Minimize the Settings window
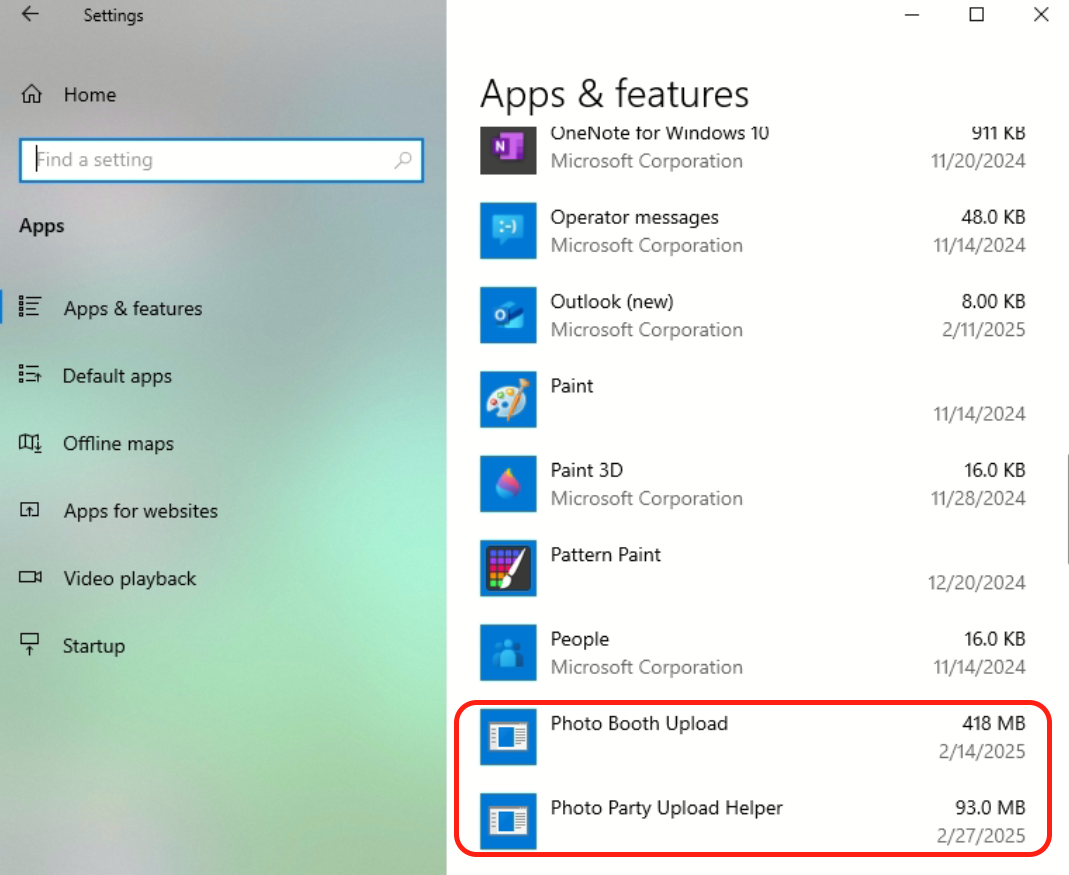Viewport: 1069px width, 875px height. [x=912, y=14]
